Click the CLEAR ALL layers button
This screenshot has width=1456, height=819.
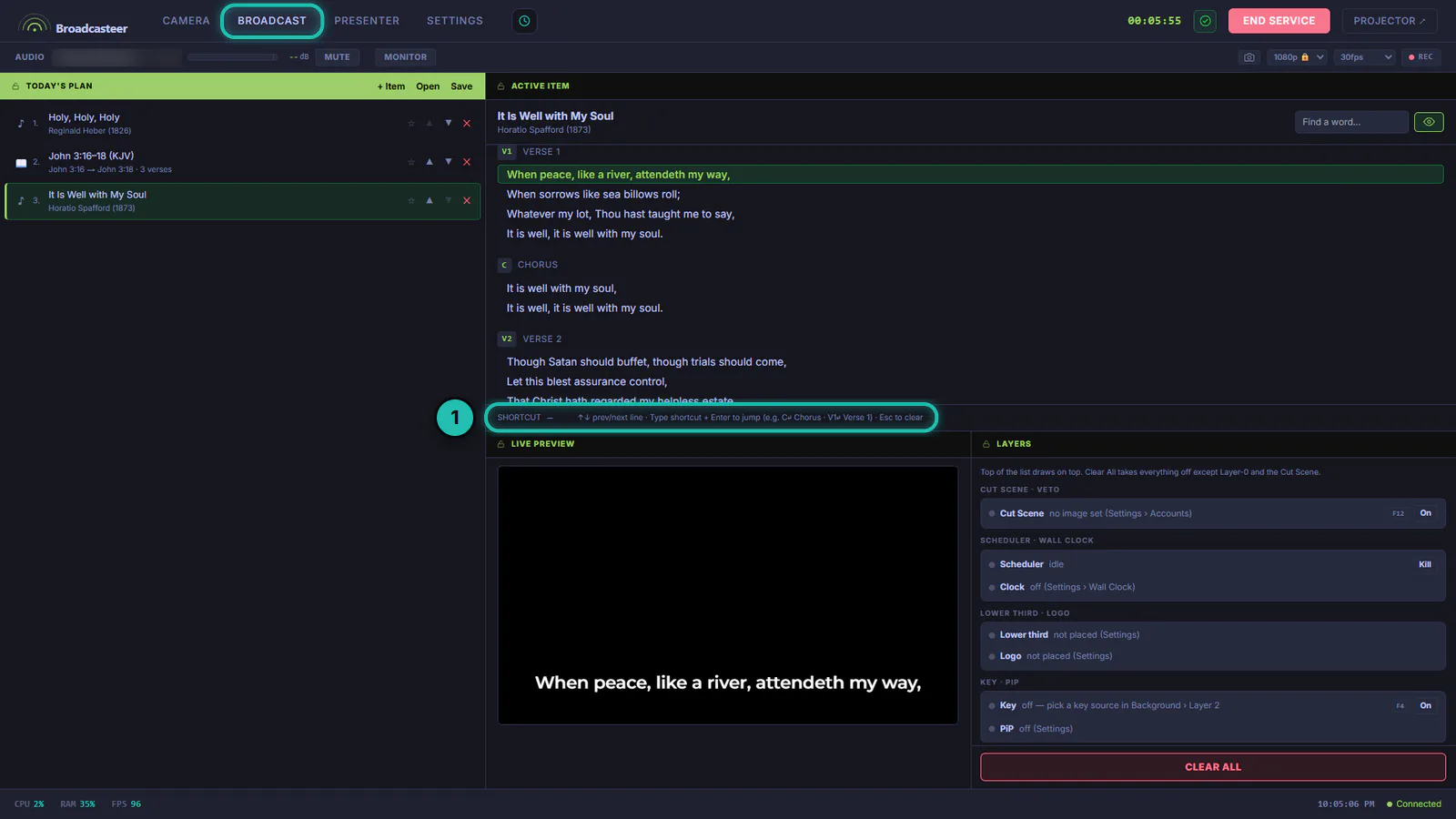coord(1213,767)
